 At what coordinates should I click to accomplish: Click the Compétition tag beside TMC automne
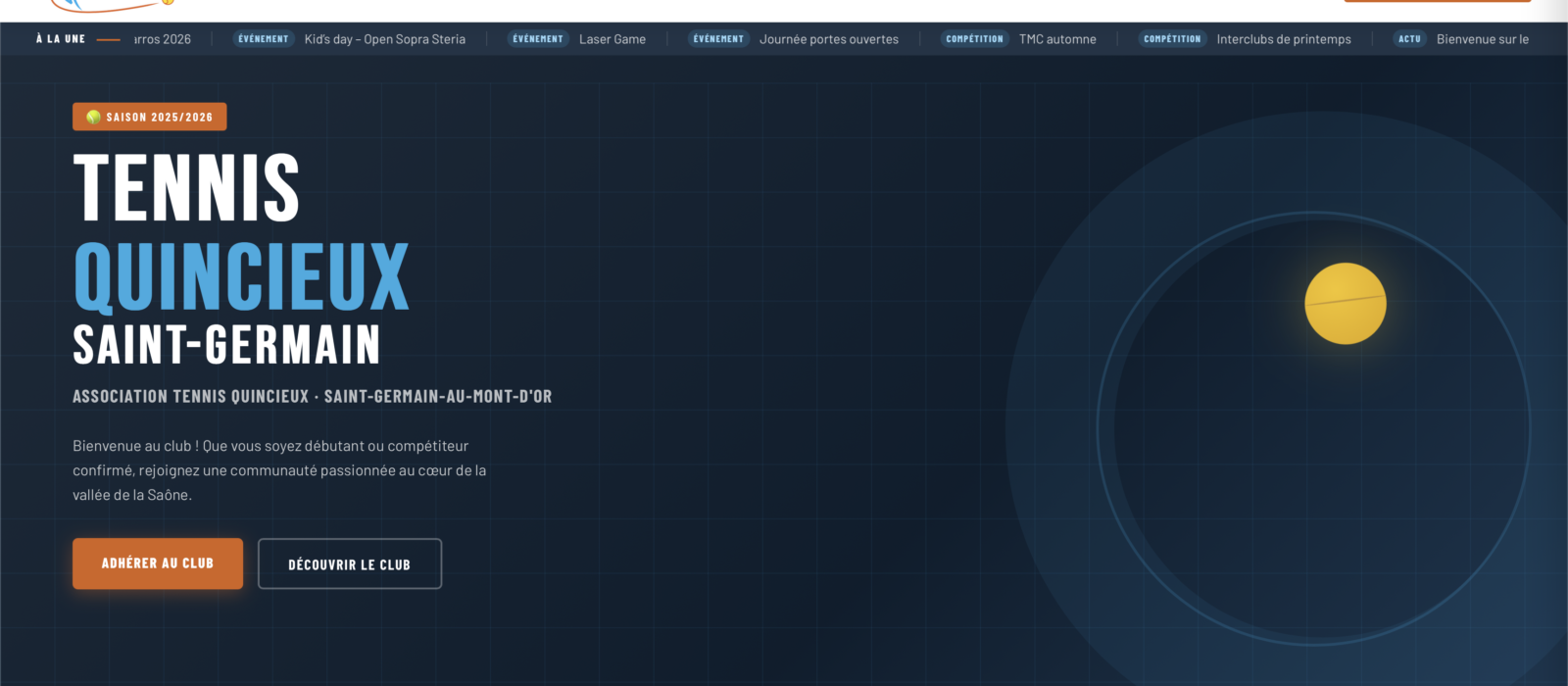(975, 39)
